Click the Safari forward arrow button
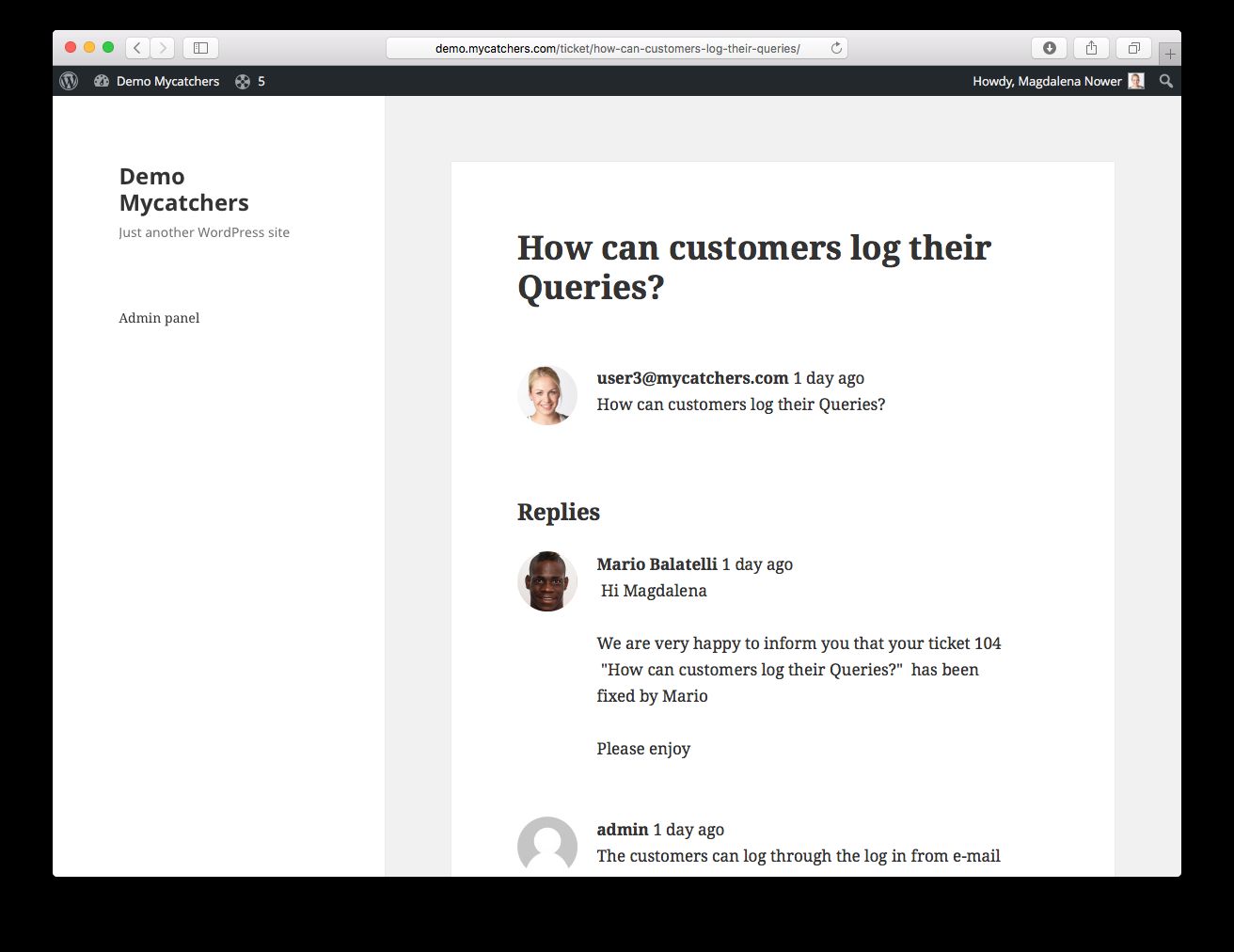The height and width of the screenshot is (952, 1234). [163, 48]
